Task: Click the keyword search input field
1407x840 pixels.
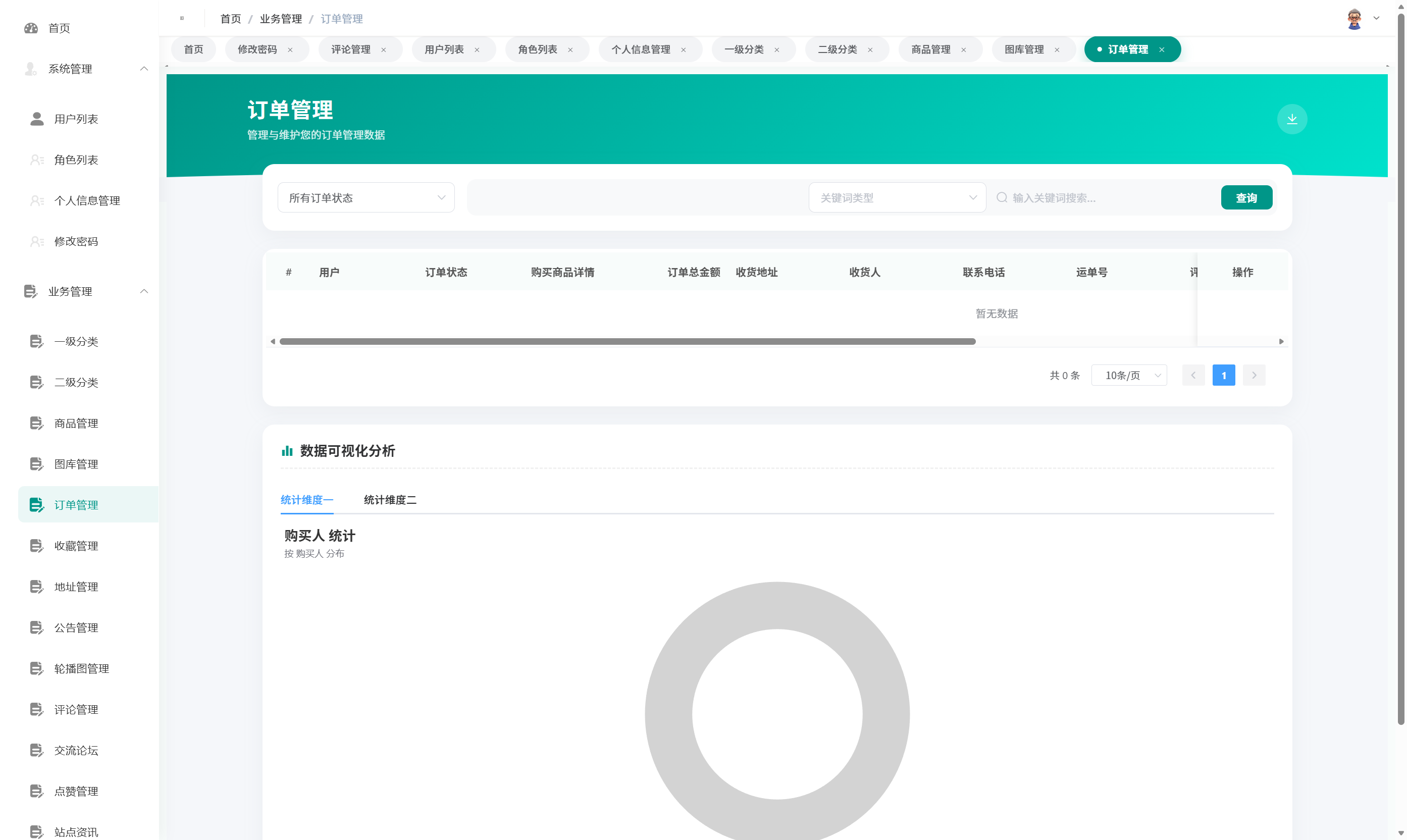Action: [1104, 197]
